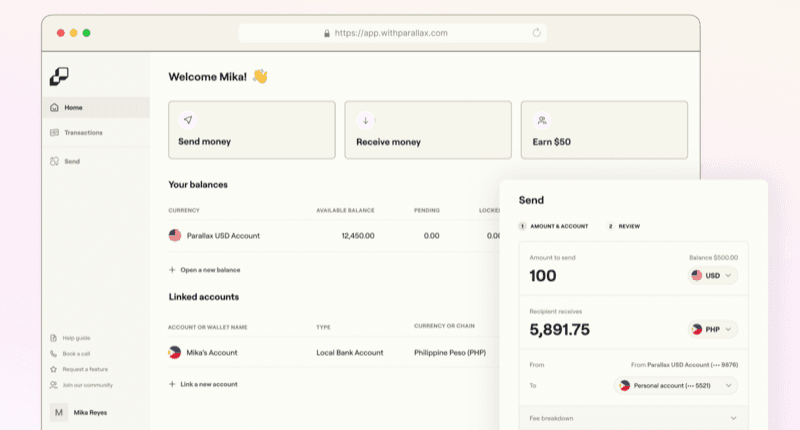Click the reload icon in the address bar
This screenshot has width=800, height=430.
537,33
